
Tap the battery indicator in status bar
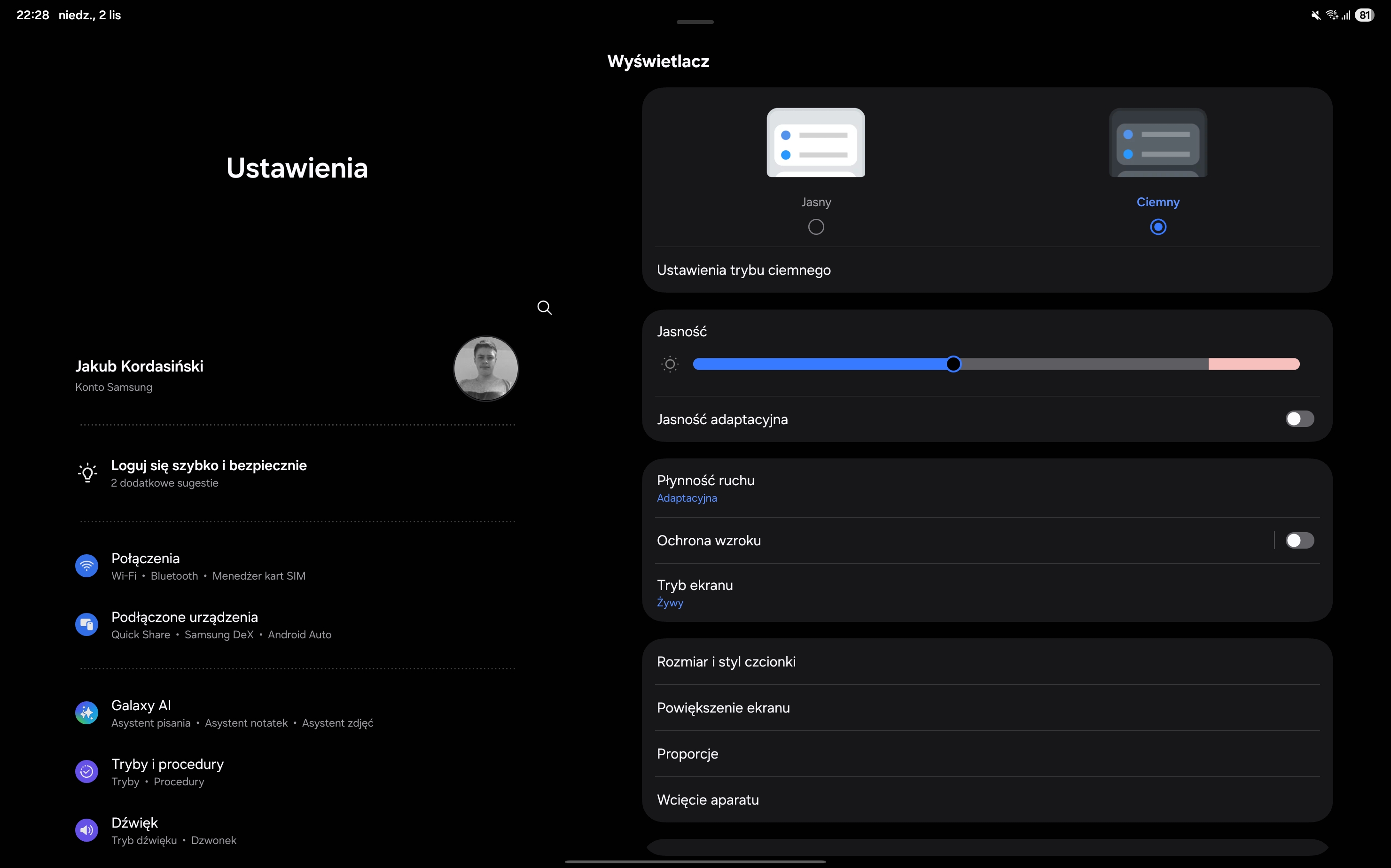click(1365, 15)
